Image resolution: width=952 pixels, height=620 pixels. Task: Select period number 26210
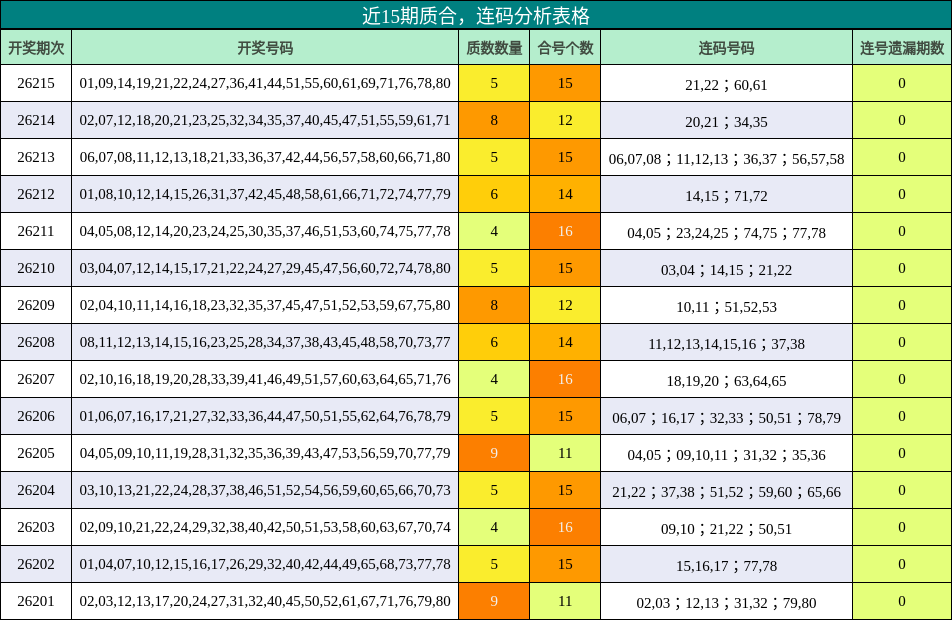click(x=36, y=268)
